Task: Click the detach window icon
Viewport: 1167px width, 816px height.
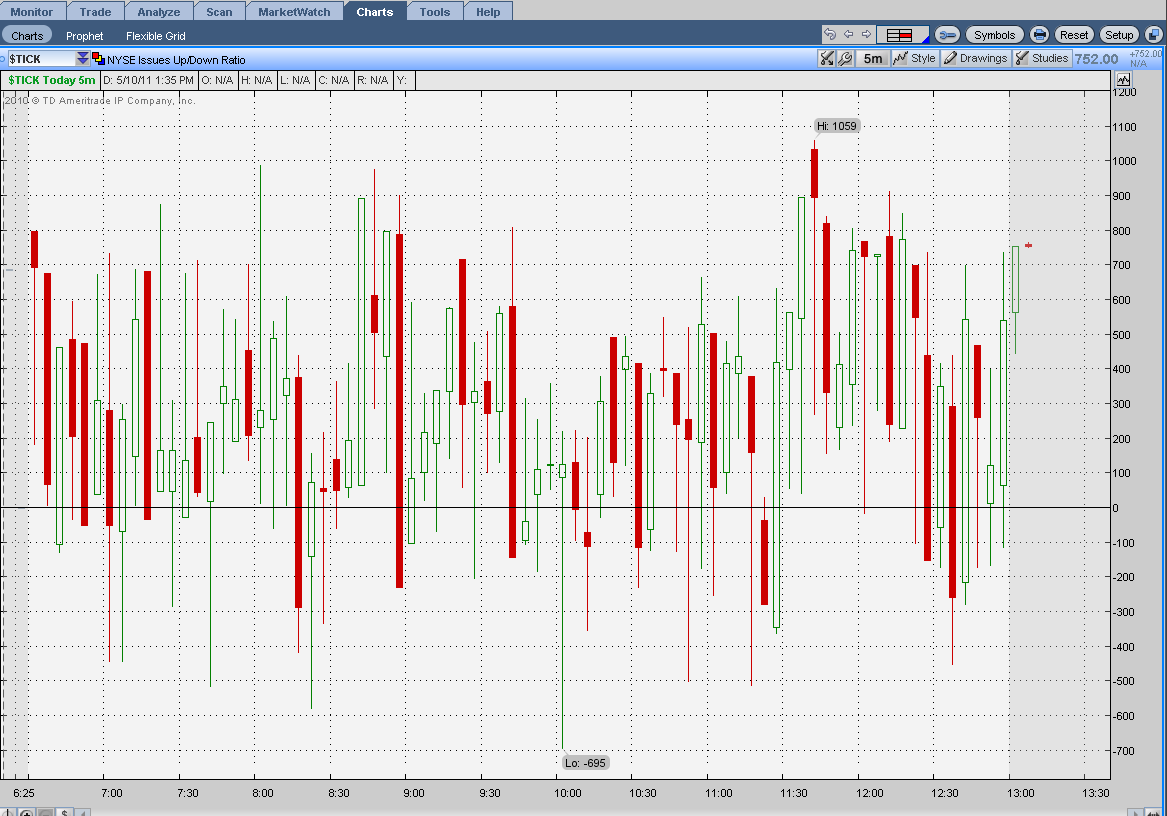Action: pos(1154,35)
